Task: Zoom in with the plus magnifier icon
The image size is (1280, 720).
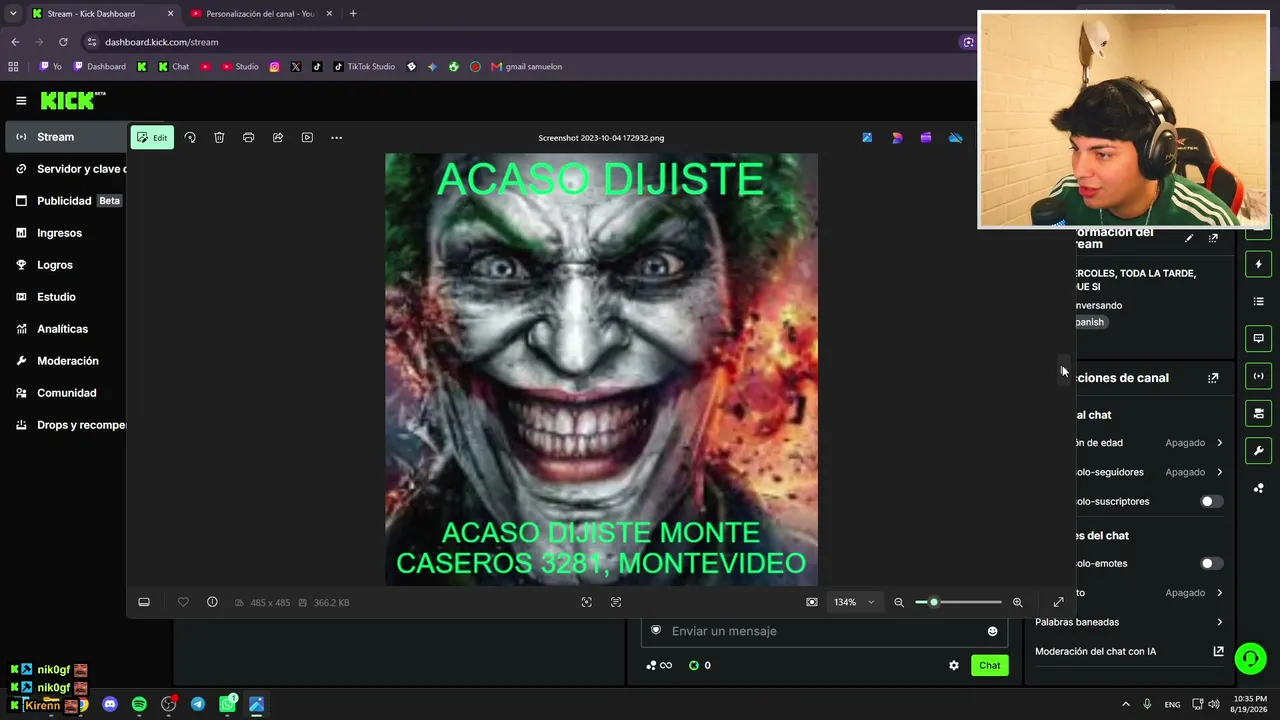Action: click(x=1017, y=602)
